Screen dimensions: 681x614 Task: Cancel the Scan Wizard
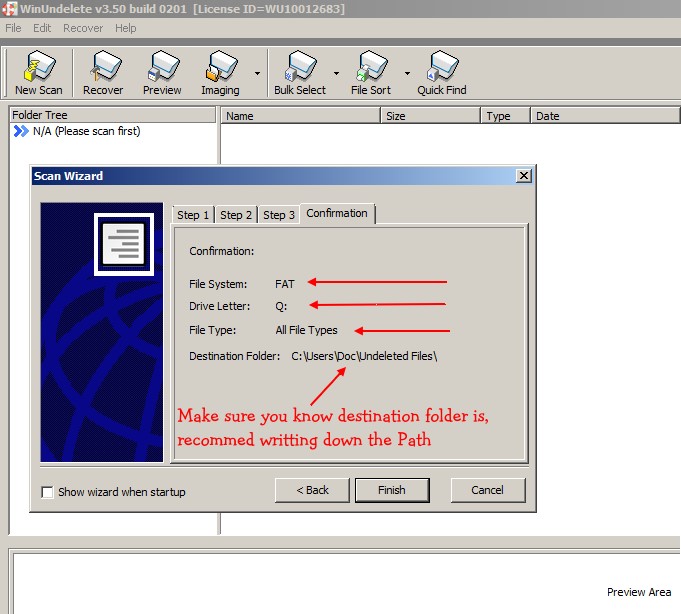coord(487,490)
